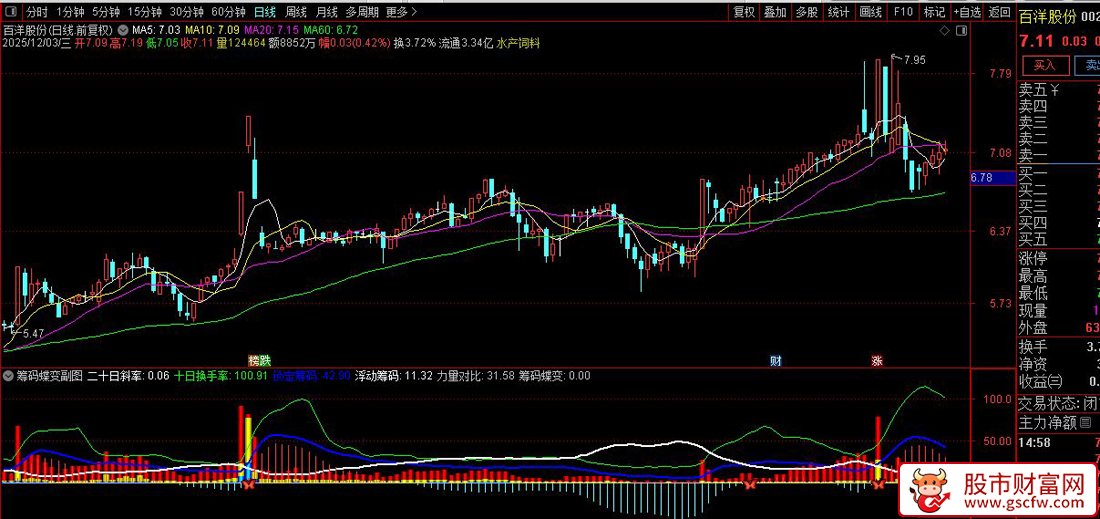Add stock via +自选 button

(967, 12)
